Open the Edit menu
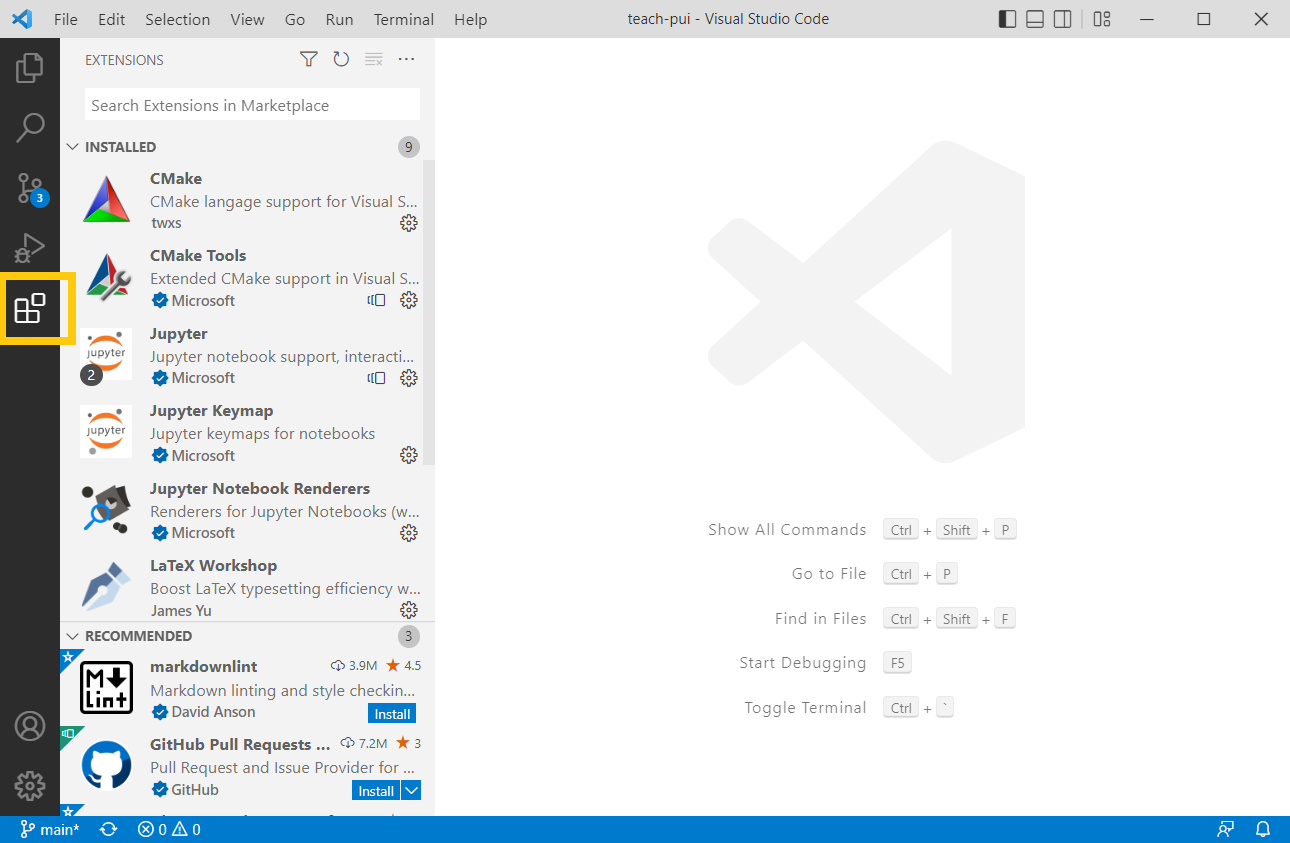 112,19
